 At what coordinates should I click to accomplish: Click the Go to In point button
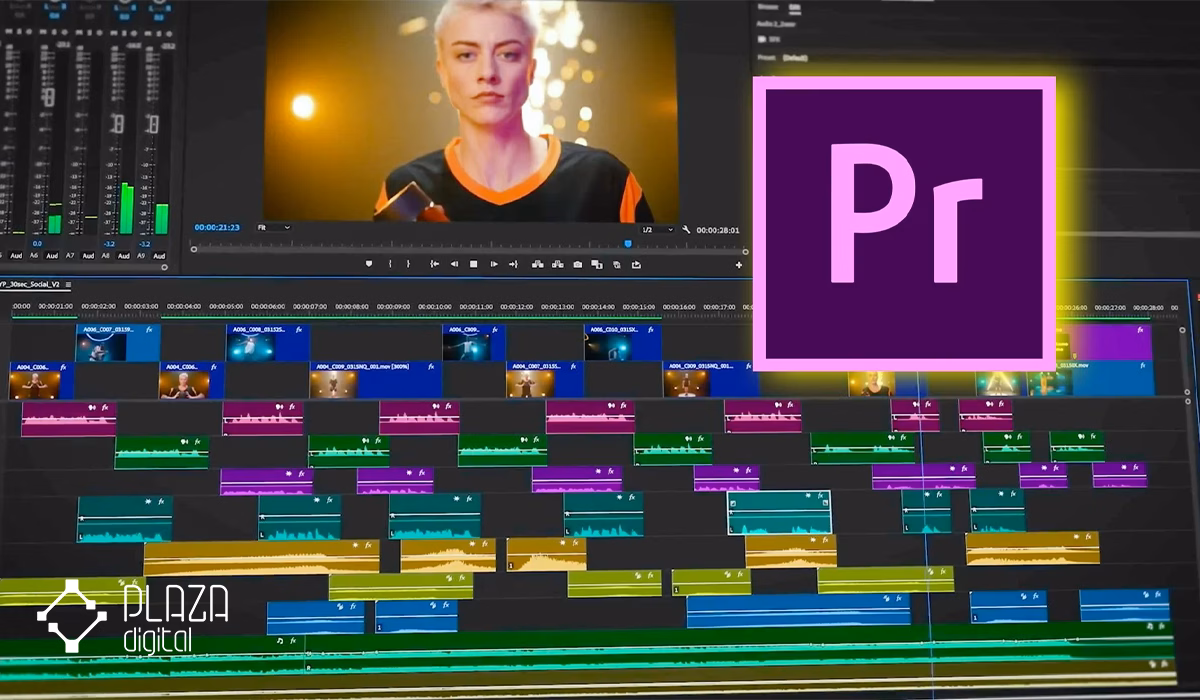(434, 264)
